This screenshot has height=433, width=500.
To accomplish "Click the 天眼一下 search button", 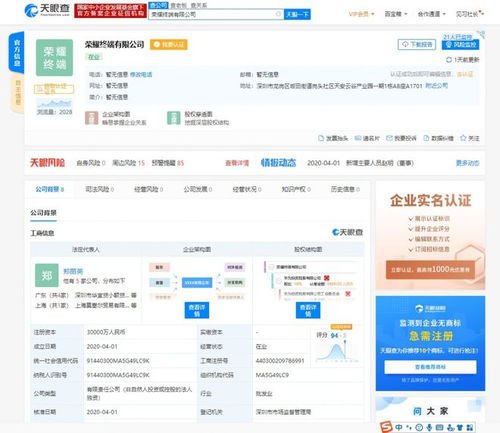I will (297, 14).
